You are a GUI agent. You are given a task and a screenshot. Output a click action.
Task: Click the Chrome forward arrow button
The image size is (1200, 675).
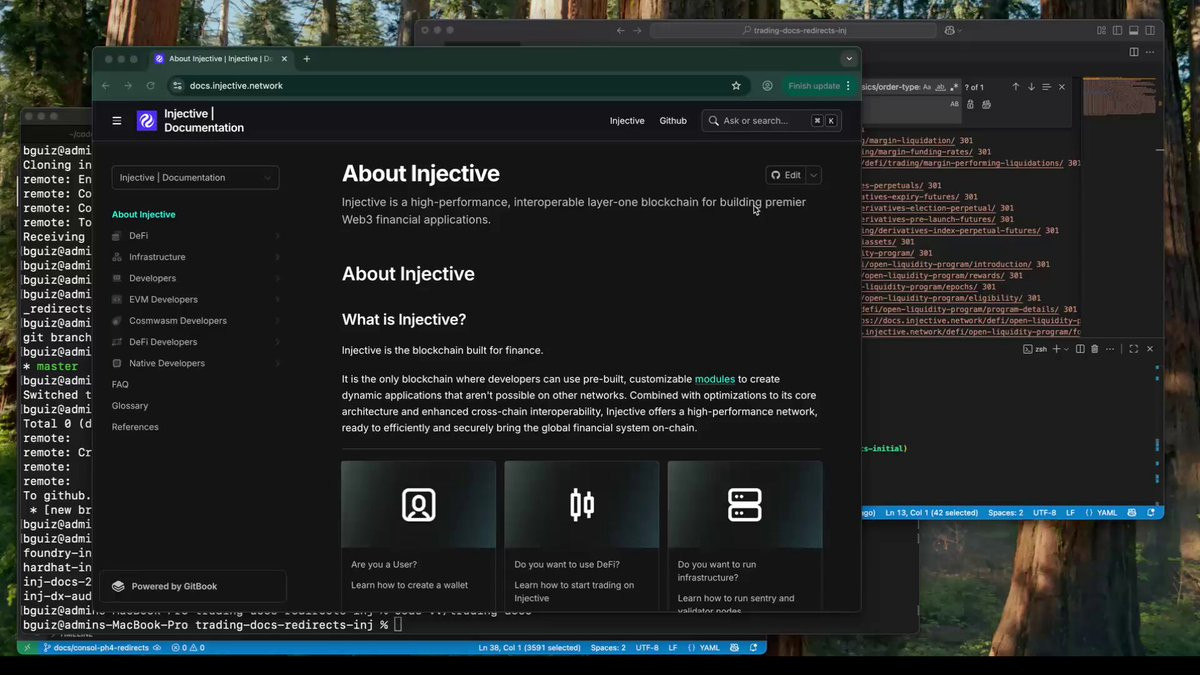(x=128, y=86)
